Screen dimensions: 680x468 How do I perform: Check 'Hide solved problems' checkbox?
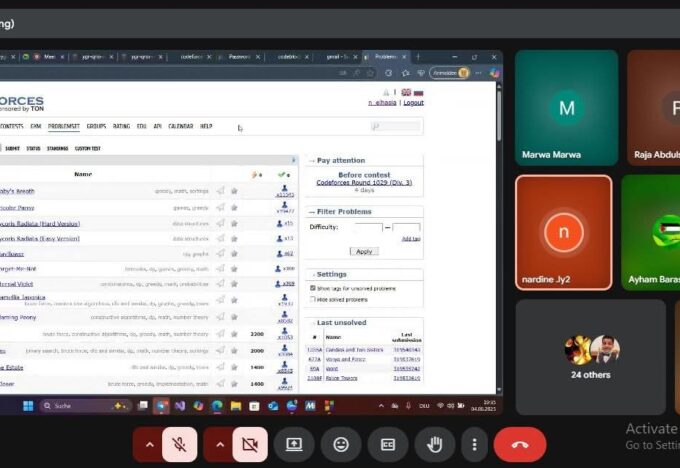coord(314,299)
